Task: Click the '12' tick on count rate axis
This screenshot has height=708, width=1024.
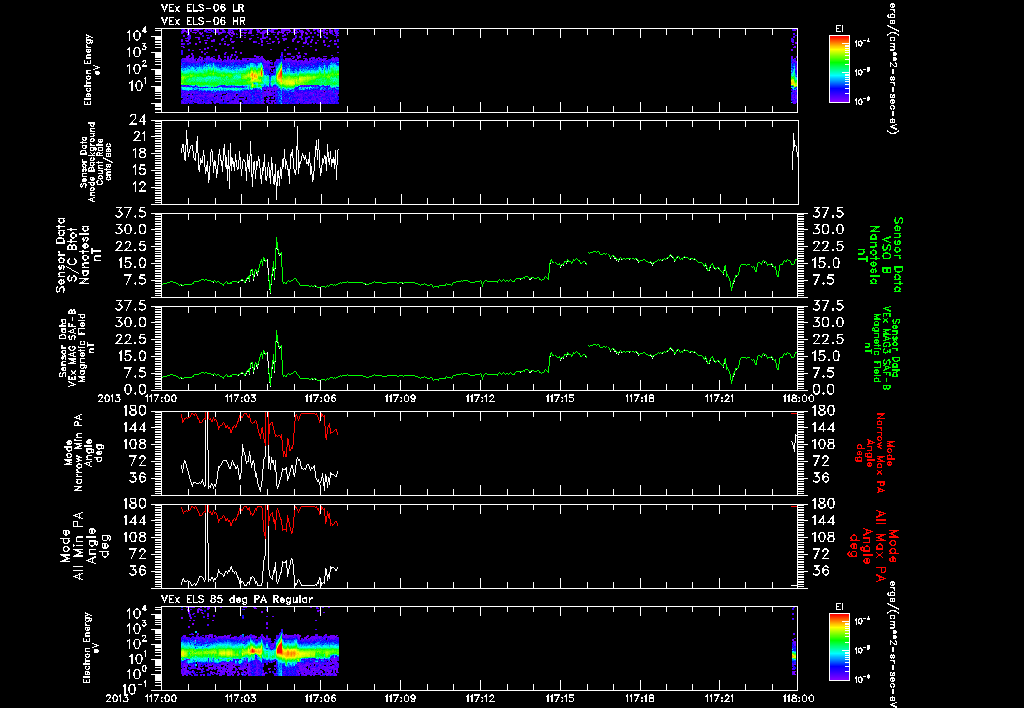Action: point(140,187)
